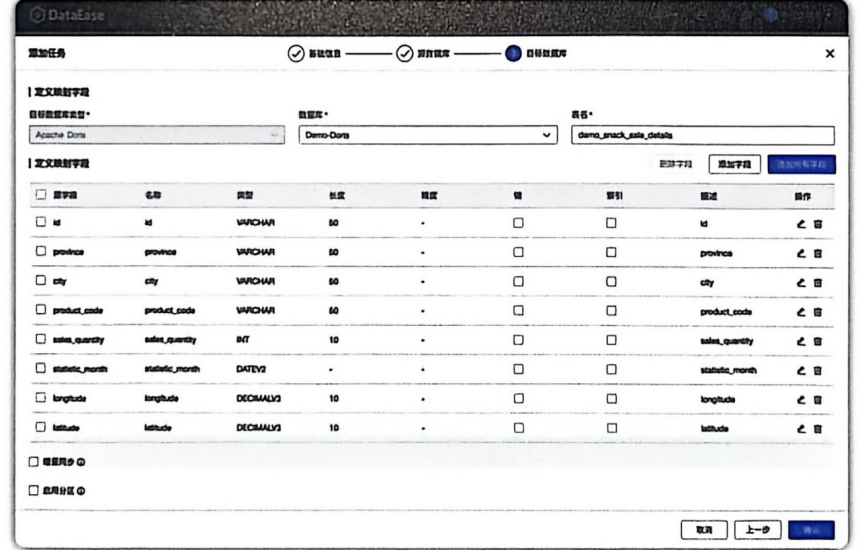Delete the id field row
Screen dimensions: 860x550
coord(818,224)
